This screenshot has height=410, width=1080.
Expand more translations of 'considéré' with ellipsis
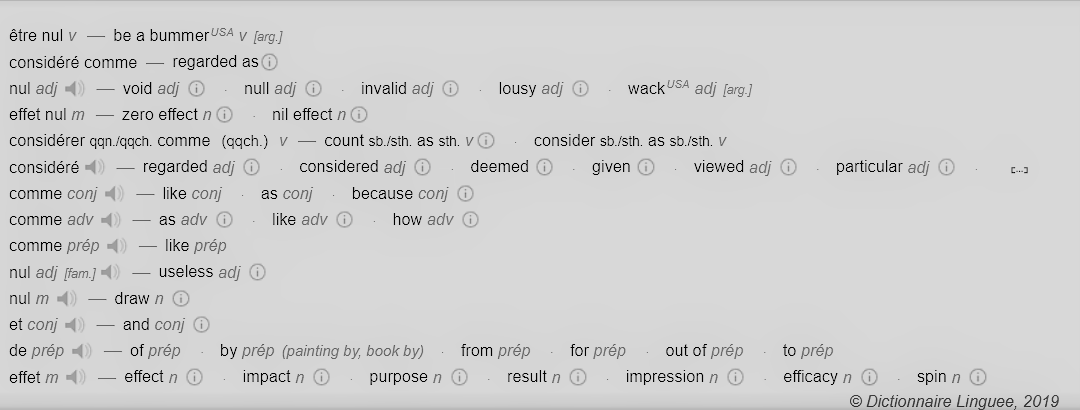click(x=1019, y=170)
